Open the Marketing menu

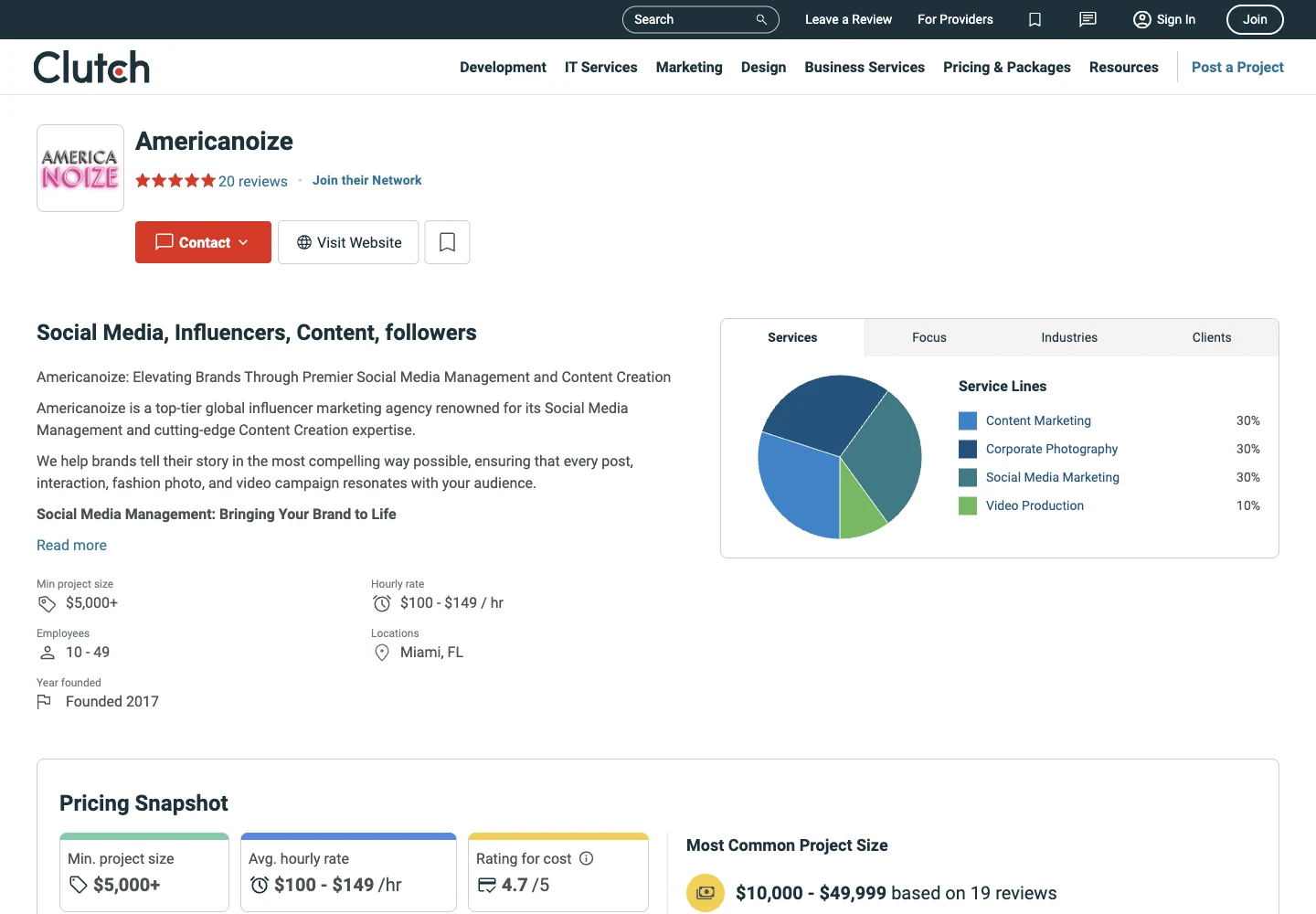coord(689,67)
